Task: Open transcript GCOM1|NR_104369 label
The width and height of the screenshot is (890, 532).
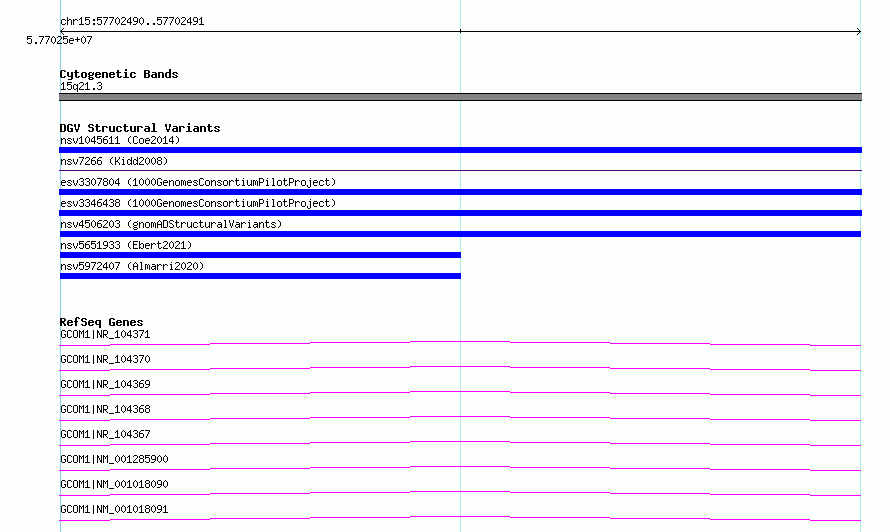Action: pos(105,384)
